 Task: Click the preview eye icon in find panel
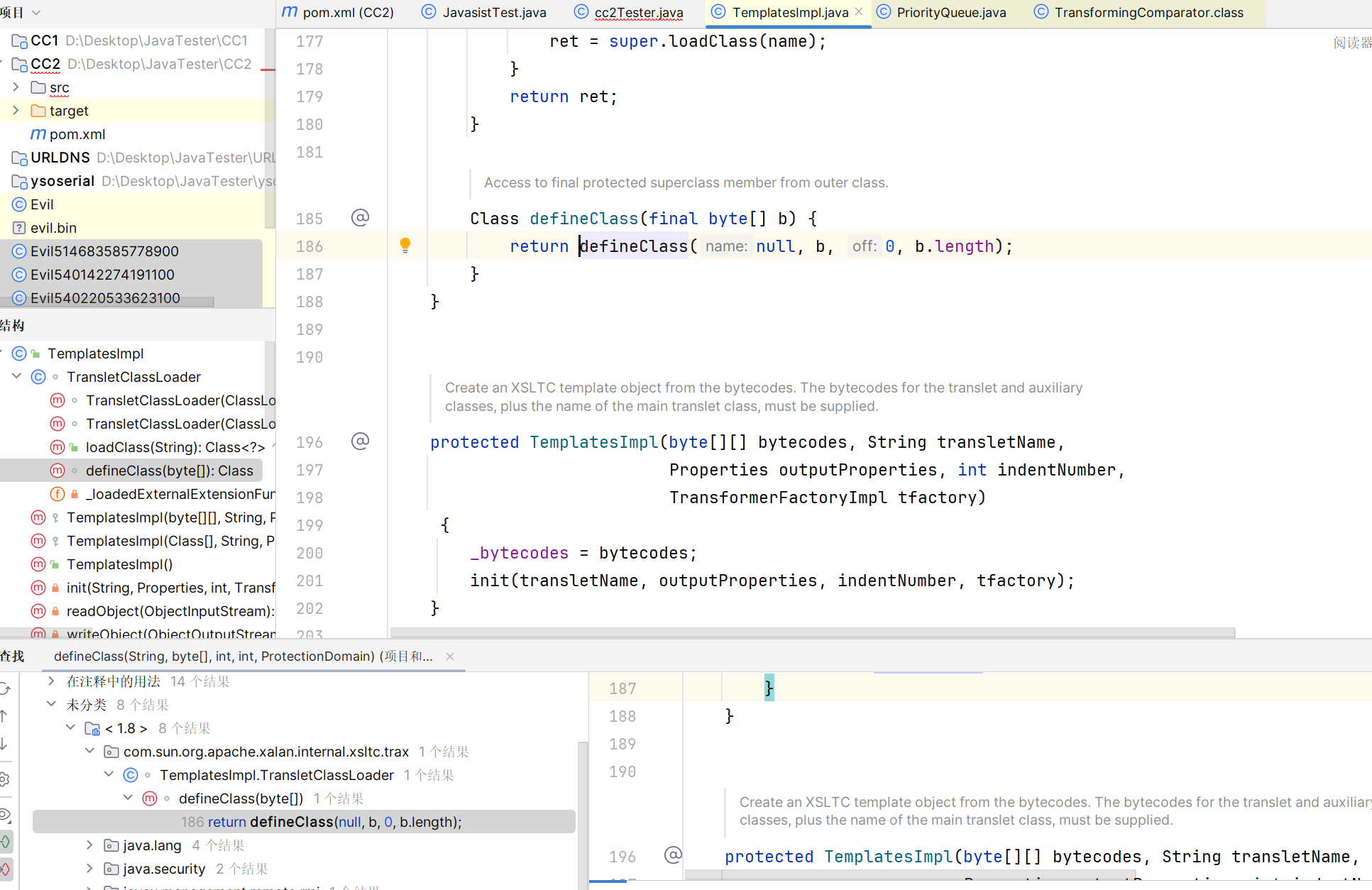click(4, 813)
